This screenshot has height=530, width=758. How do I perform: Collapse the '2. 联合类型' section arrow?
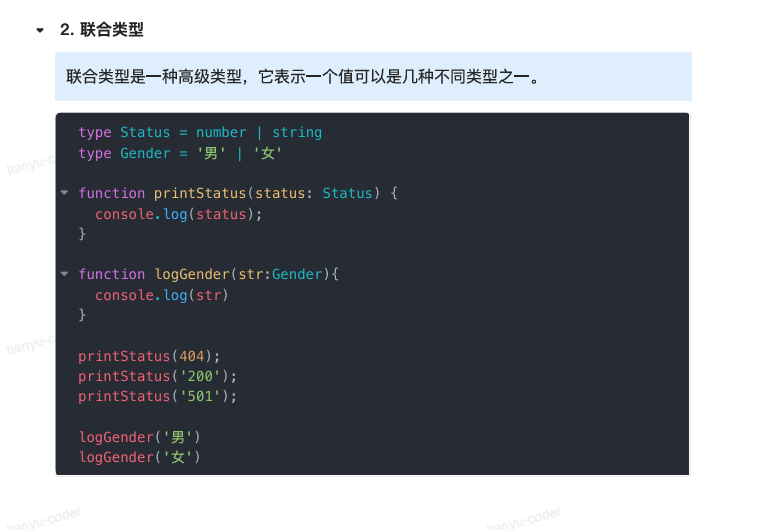pyautogui.click(x=40, y=30)
